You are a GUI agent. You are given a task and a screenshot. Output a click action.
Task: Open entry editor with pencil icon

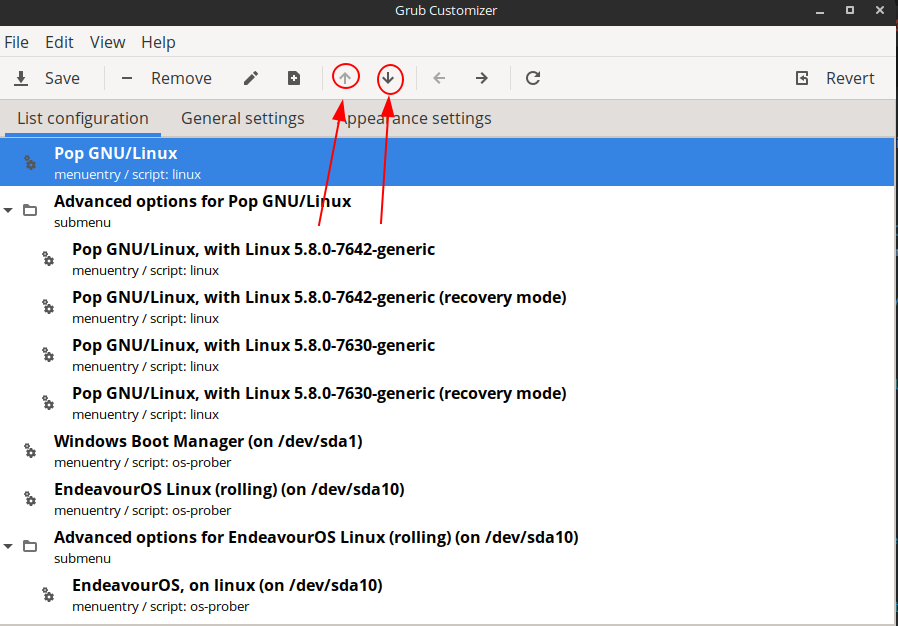point(251,78)
